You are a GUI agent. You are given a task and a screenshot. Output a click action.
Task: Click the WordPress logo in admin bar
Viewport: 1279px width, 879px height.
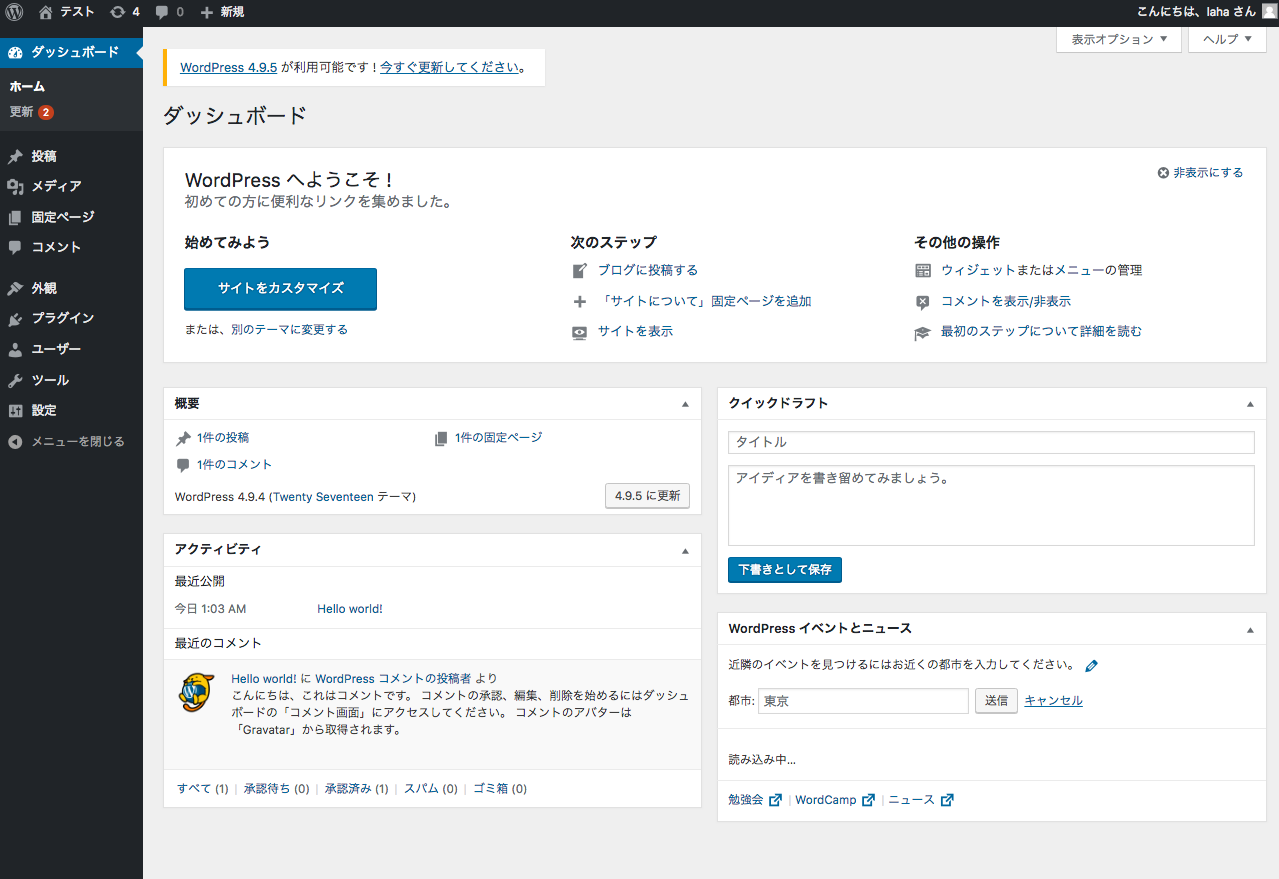coord(15,12)
